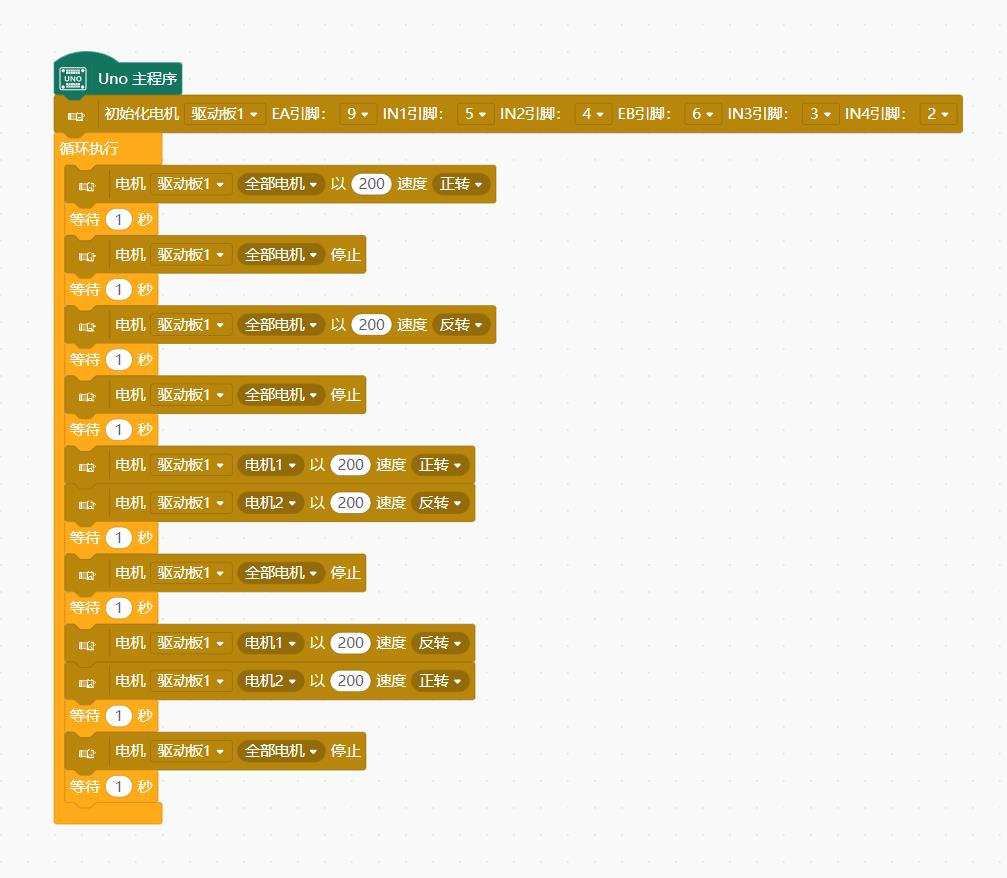Viewport: 1007px width, 878px height.
Task: Open 驱动板1 dropdown in 电机2 反转 block
Action: (x=190, y=502)
